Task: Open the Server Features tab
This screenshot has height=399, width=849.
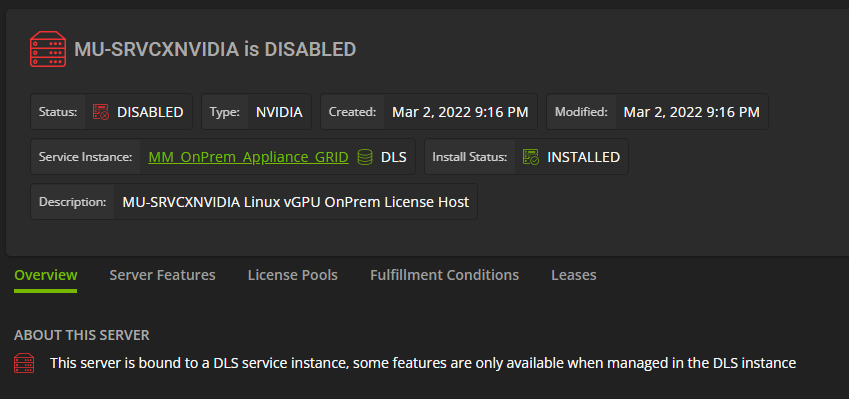Action: [x=162, y=275]
